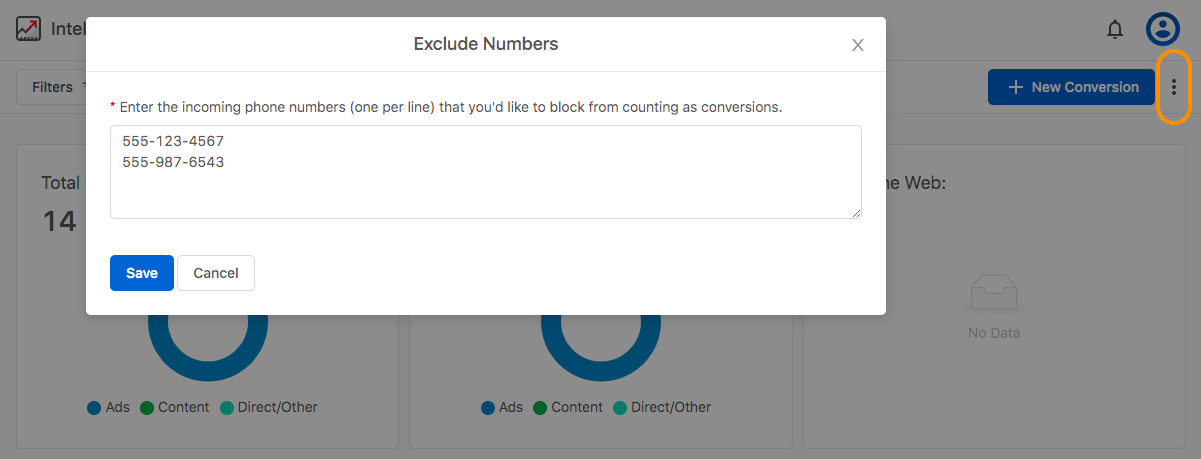The height and width of the screenshot is (459, 1201).
Task: Toggle Direct/Other legend in the left chart
Action: 269,407
